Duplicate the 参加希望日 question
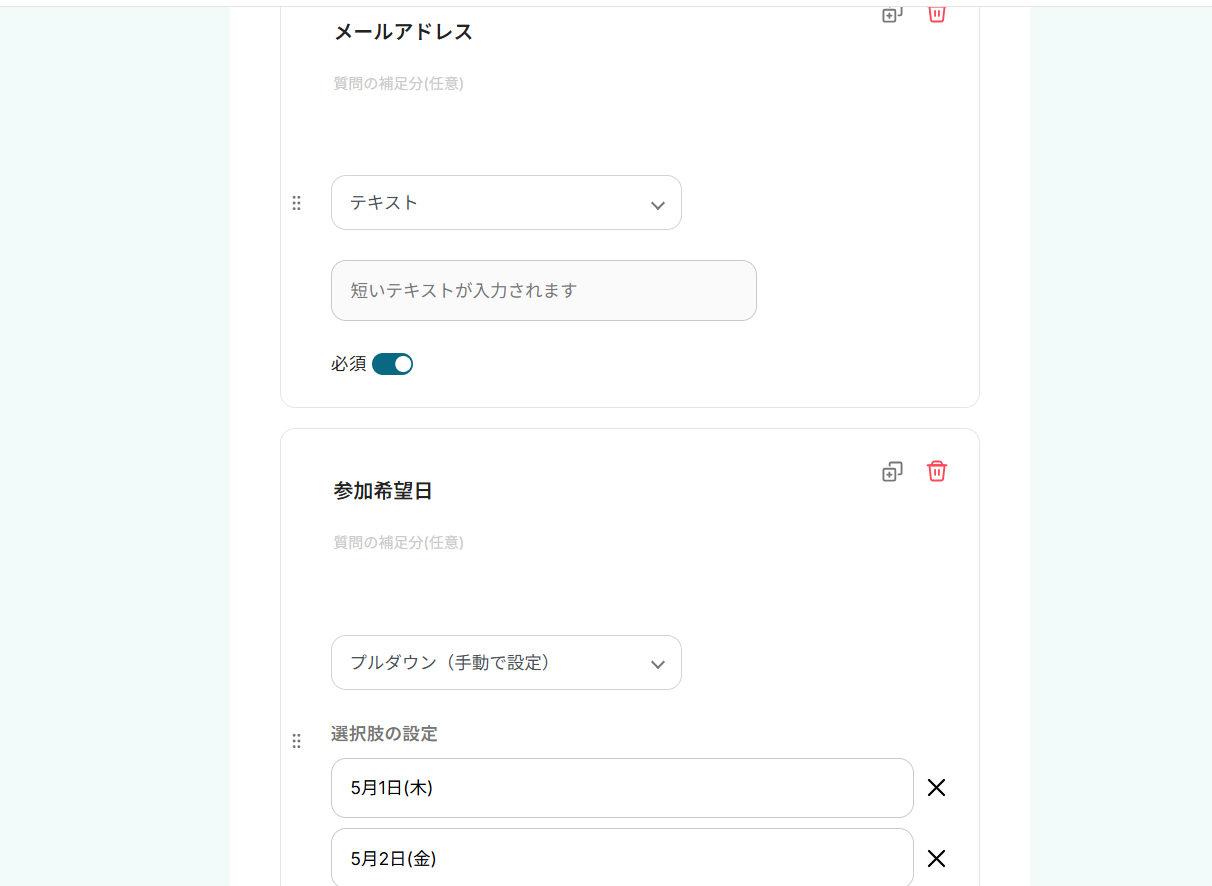 pos(892,472)
